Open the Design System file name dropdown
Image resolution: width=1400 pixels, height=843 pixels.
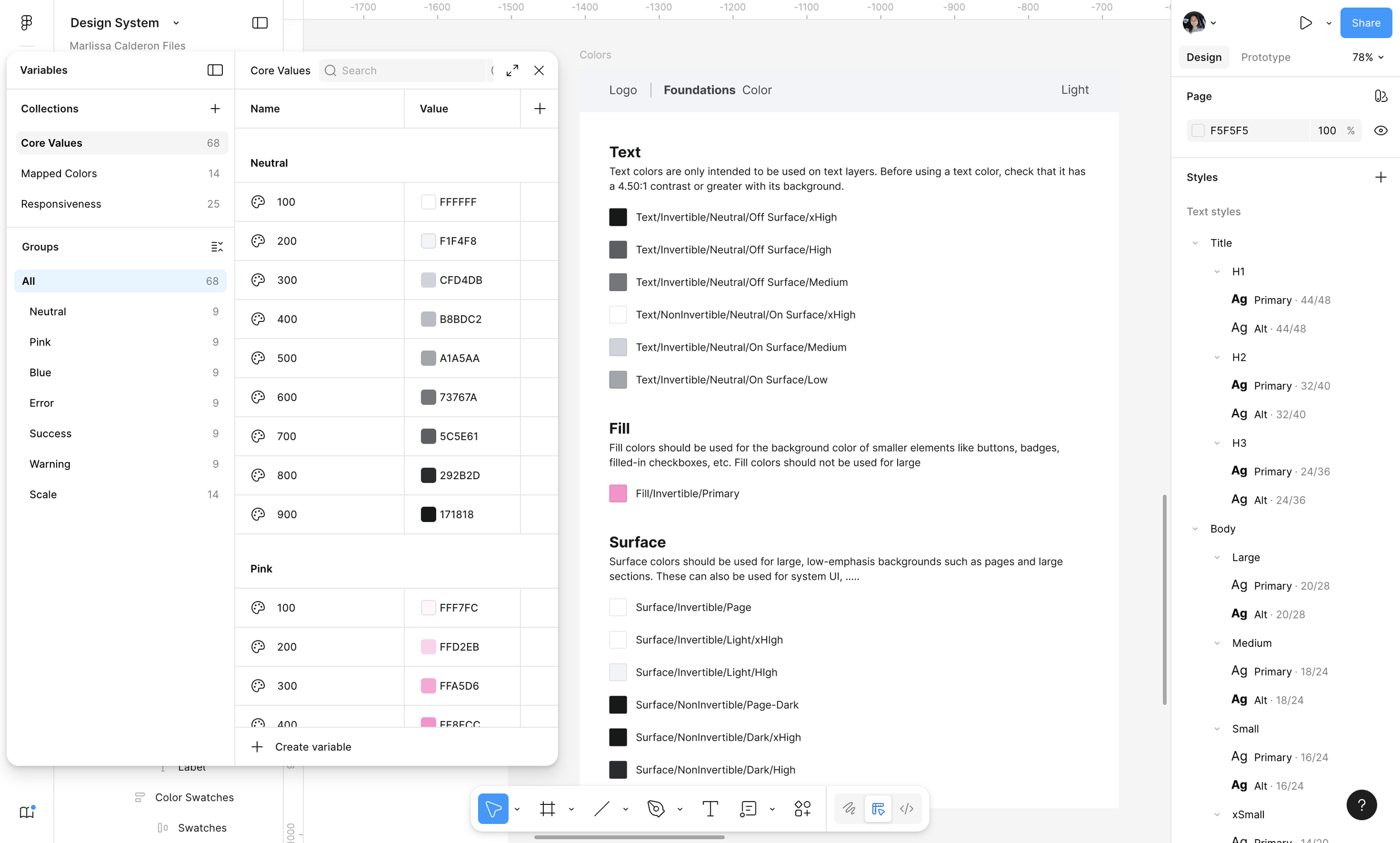(176, 24)
